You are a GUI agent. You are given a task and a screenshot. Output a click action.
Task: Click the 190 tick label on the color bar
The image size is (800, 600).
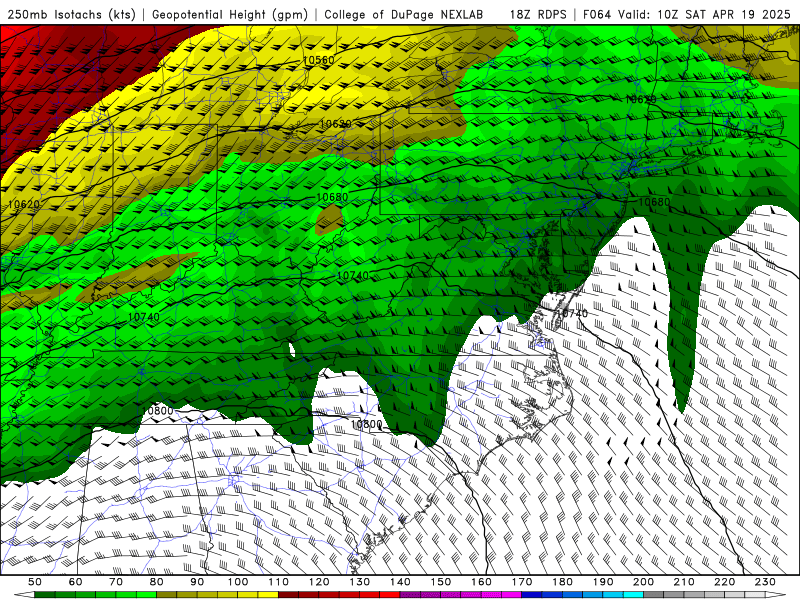pos(603,582)
